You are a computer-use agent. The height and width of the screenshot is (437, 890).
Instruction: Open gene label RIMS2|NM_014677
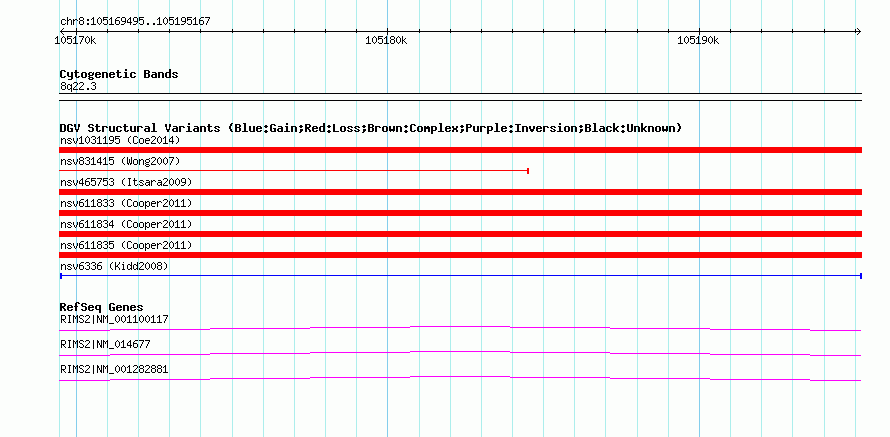[105, 344]
